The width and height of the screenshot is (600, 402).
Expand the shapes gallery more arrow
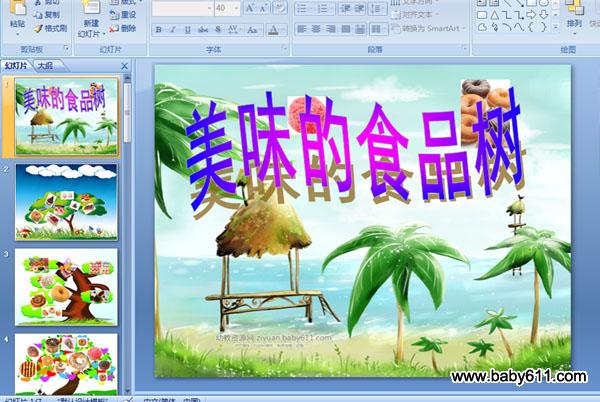[x=555, y=27]
